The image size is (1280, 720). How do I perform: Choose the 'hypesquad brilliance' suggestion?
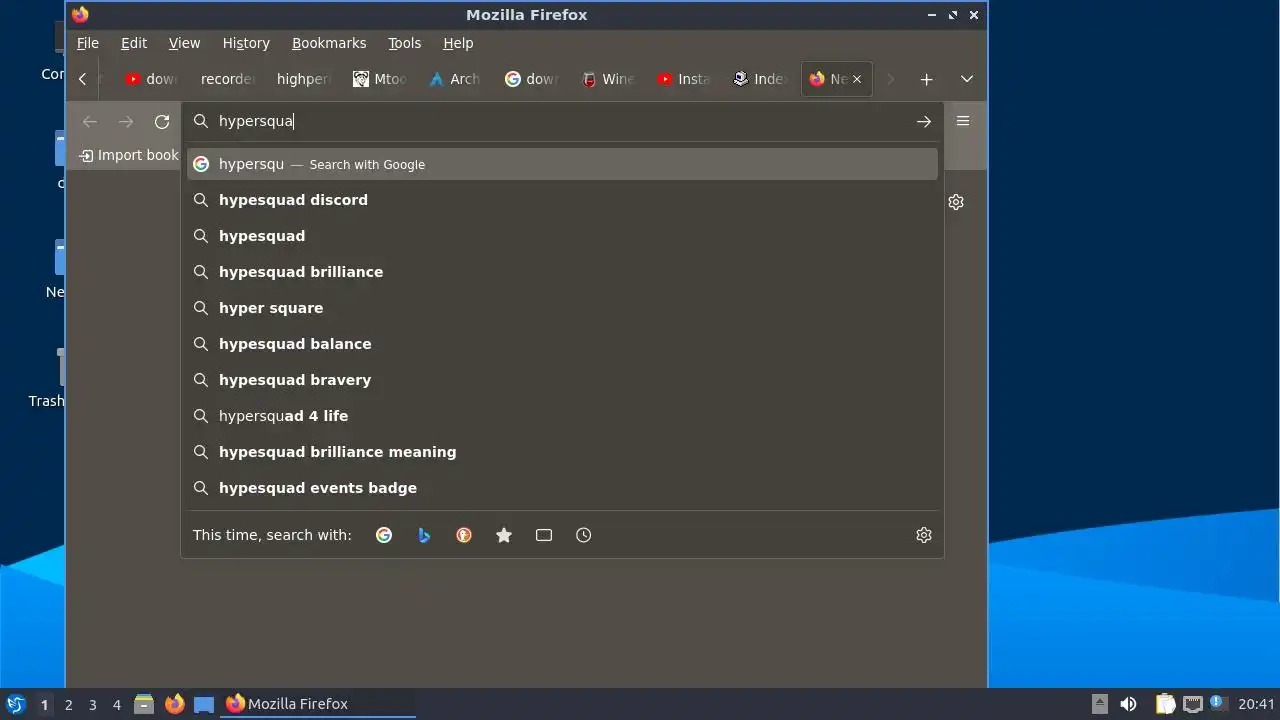(562, 272)
